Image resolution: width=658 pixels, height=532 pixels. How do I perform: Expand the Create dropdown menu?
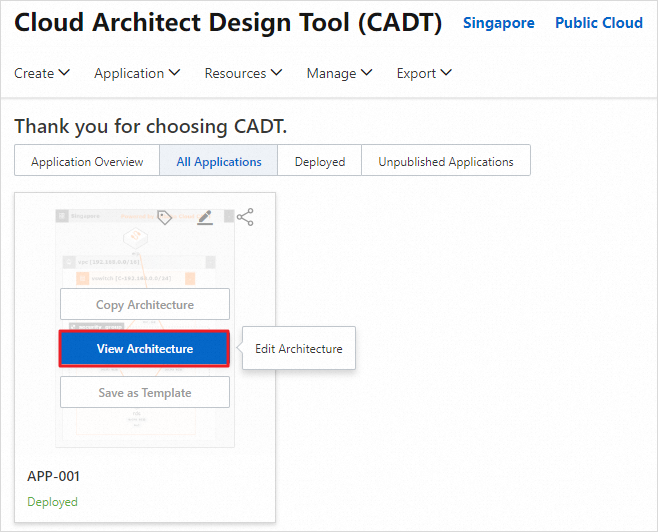pyautogui.click(x=42, y=73)
